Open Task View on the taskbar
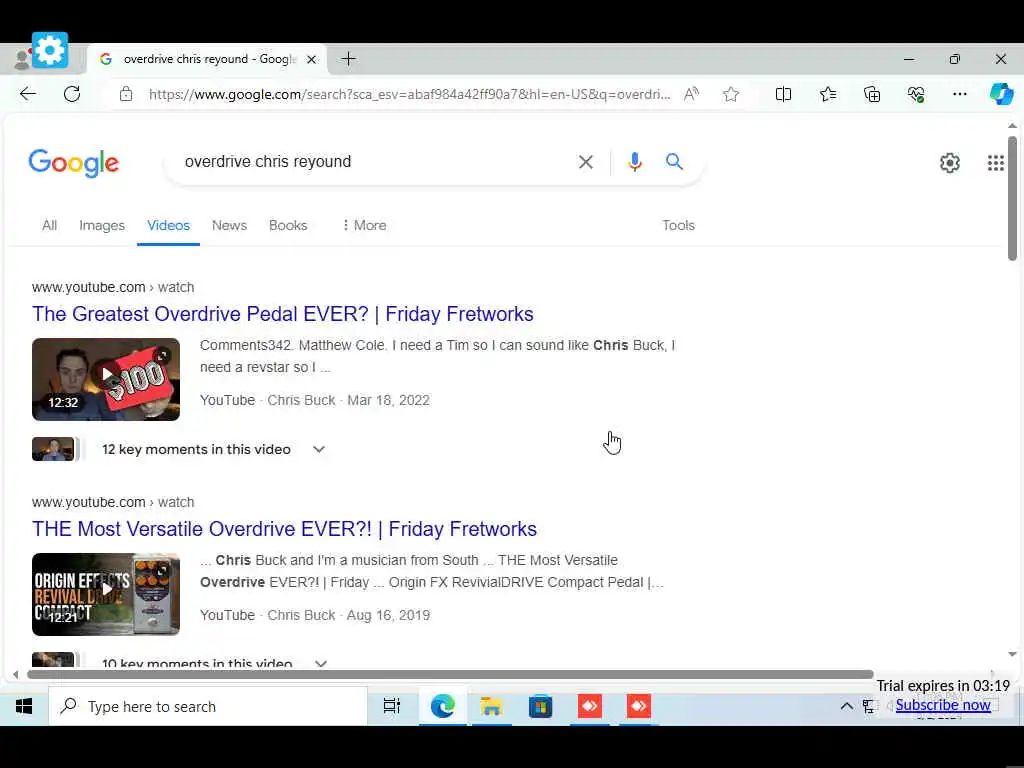 coord(392,706)
